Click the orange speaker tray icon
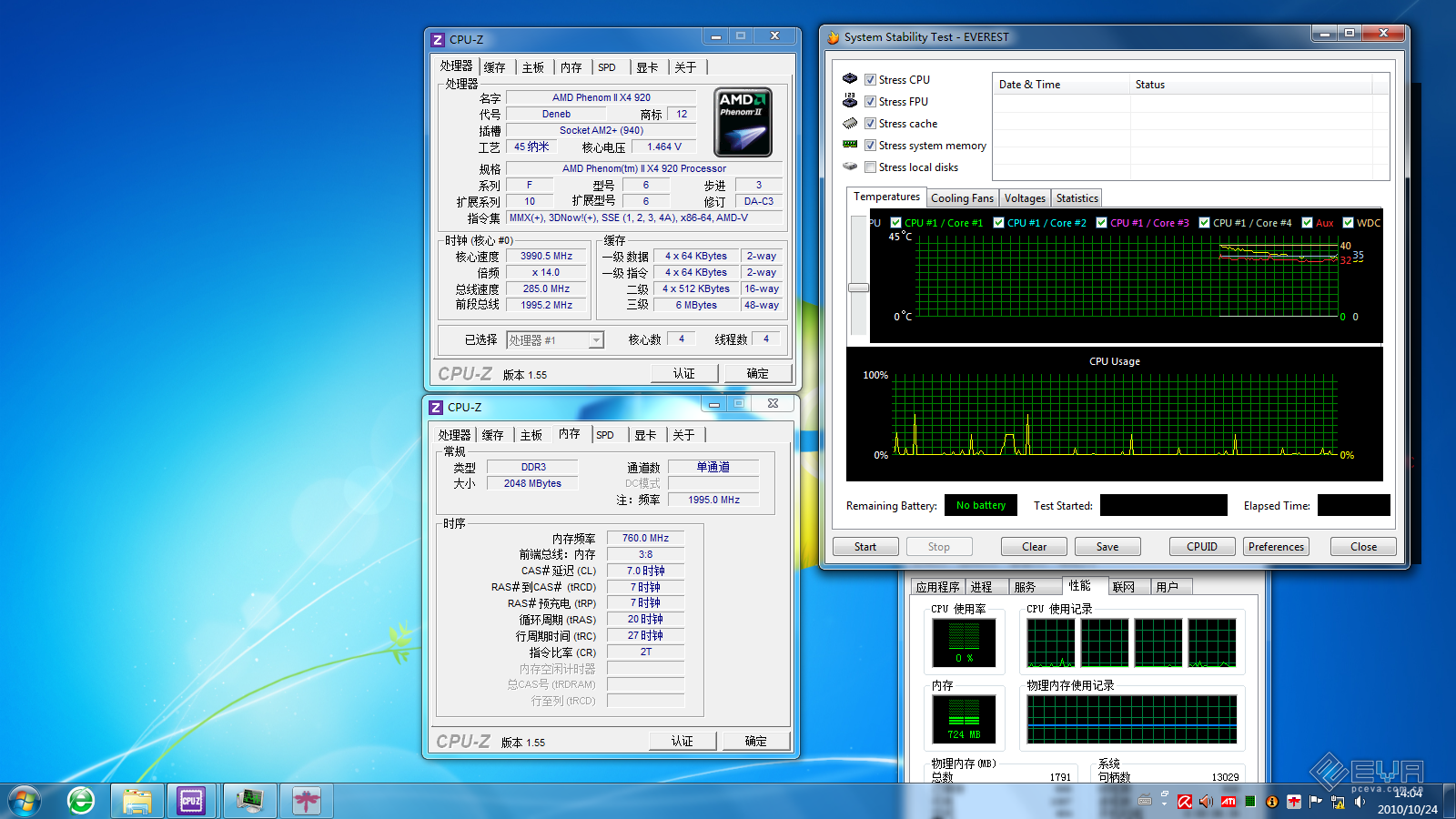The width and height of the screenshot is (1456, 819). (1206, 802)
